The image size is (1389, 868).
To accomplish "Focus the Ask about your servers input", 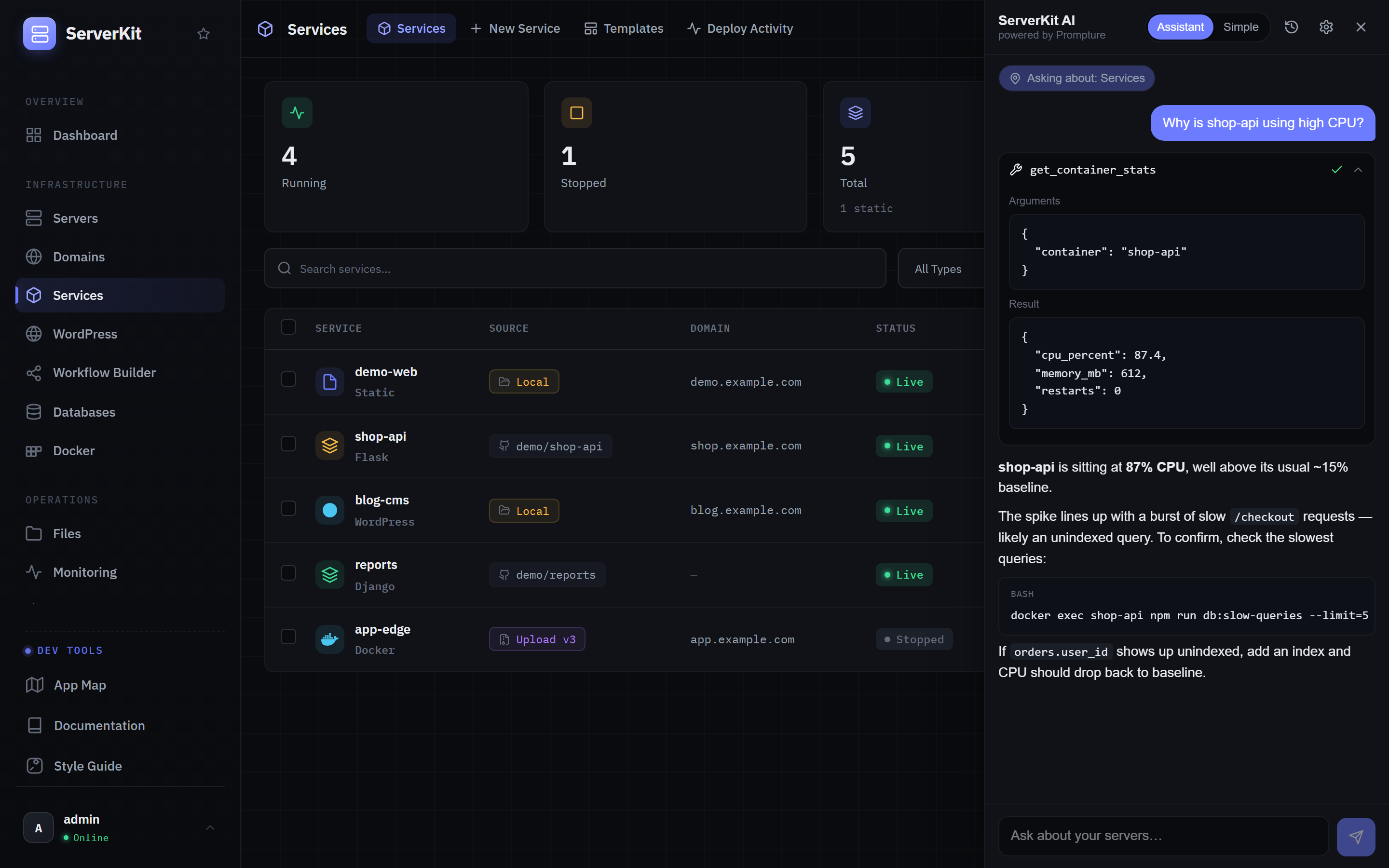I will click(x=1164, y=836).
